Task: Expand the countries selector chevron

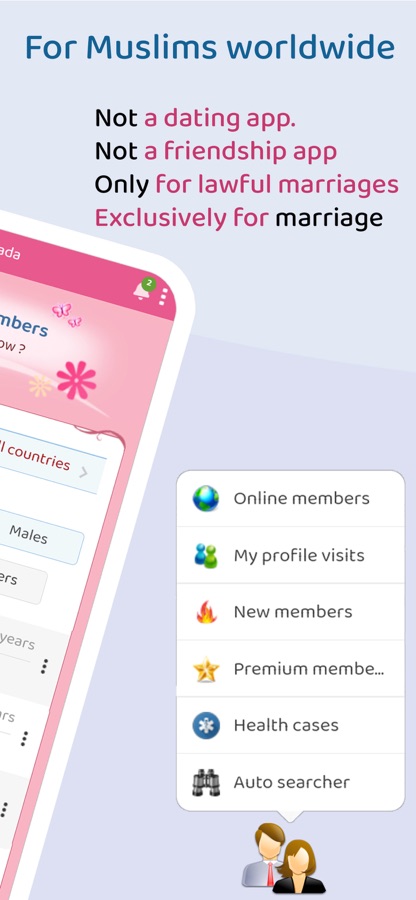Action: [84, 472]
